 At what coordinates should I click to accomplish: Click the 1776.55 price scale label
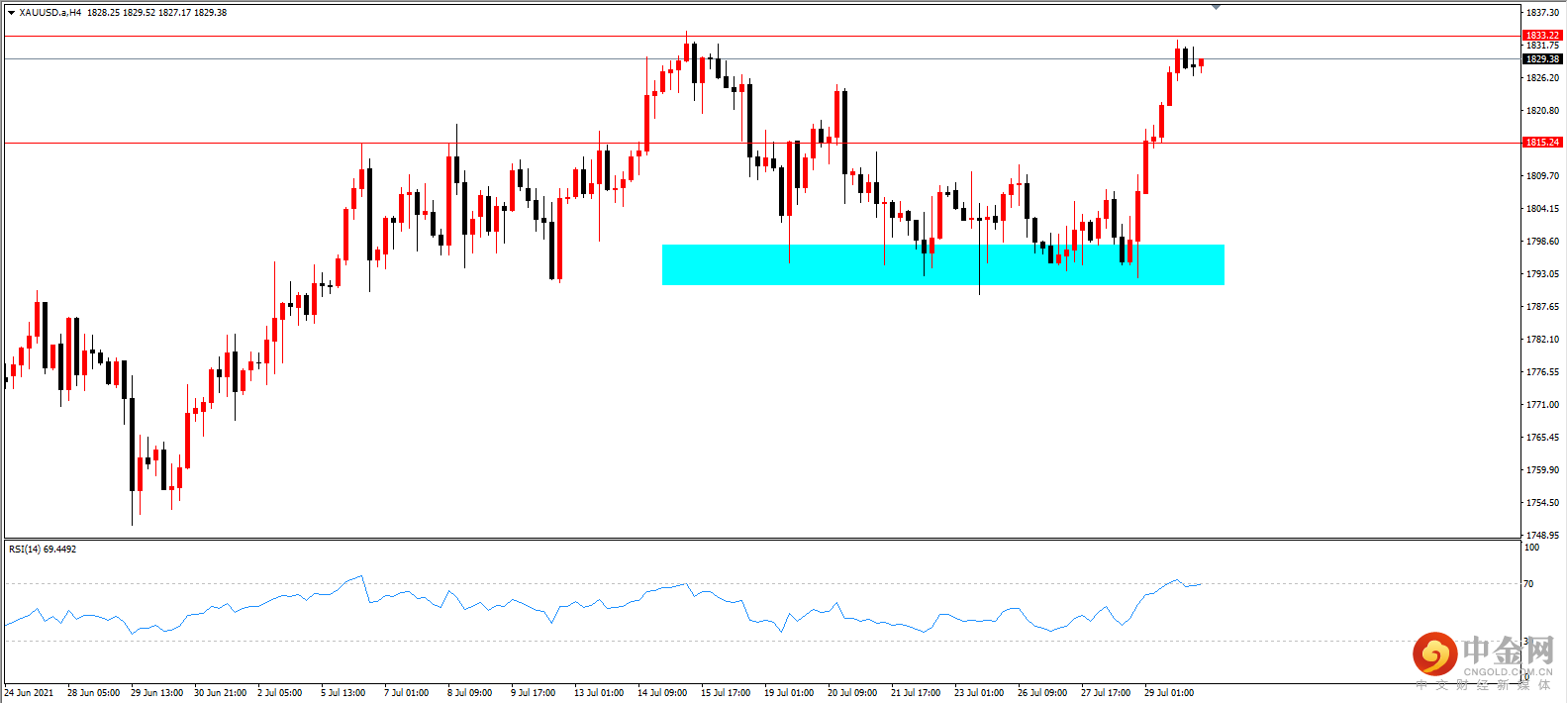[x=1542, y=372]
